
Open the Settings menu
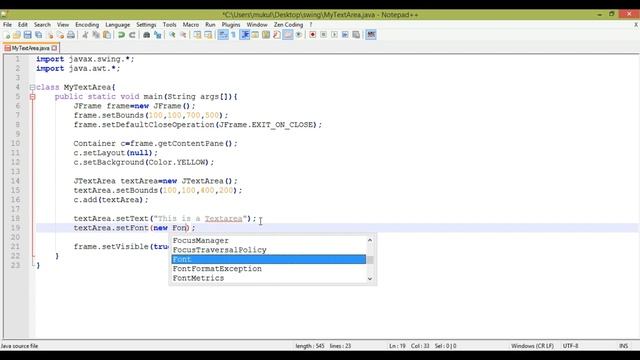click(146, 24)
